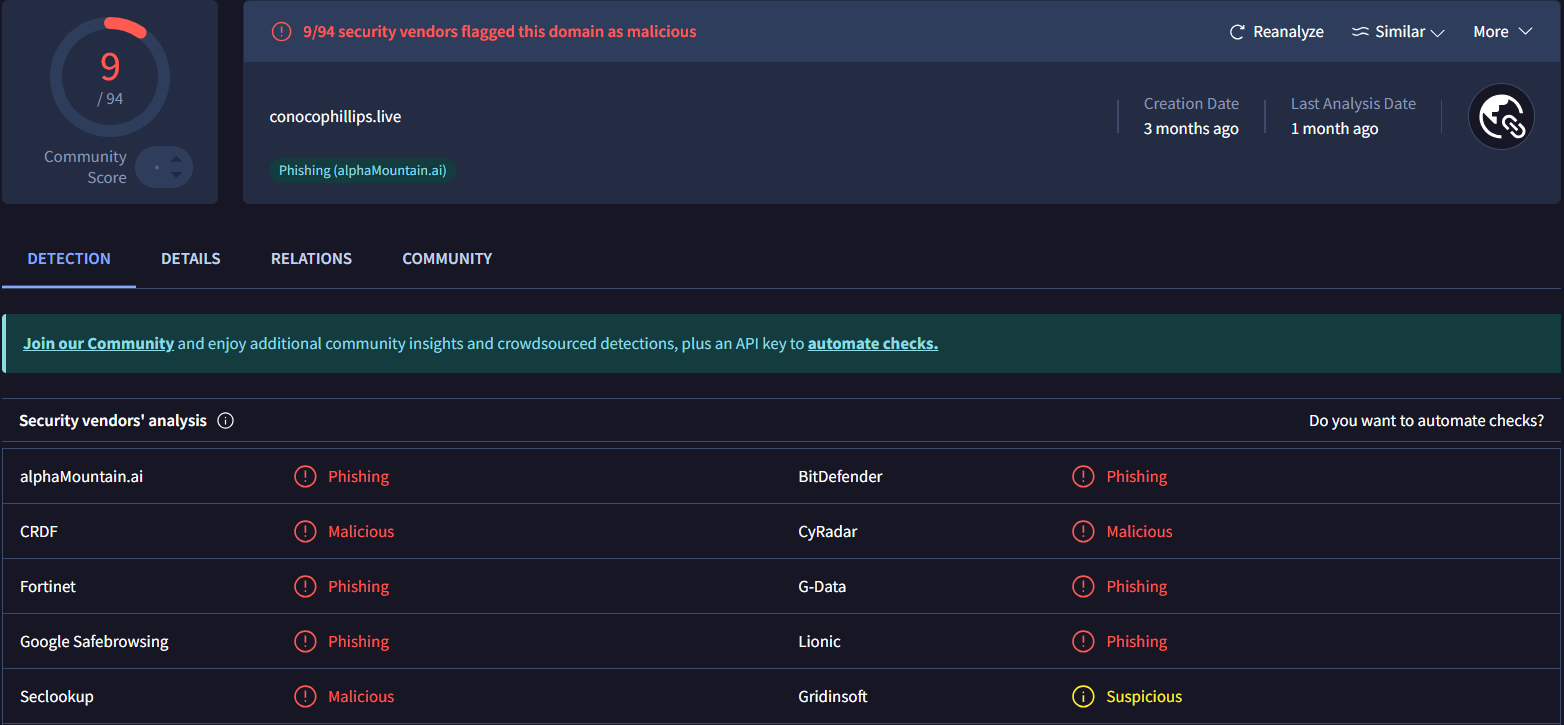The image size is (1564, 725).
Task: Upvote the community score arrow
Action: coord(176,158)
